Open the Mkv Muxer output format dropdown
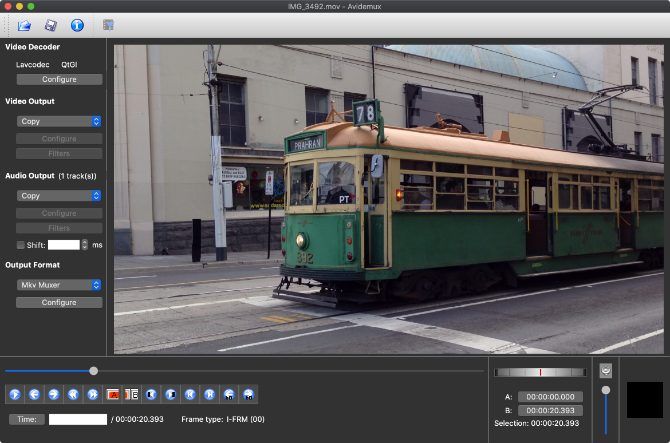The height and width of the screenshot is (443, 670). pyautogui.click(x=59, y=284)
